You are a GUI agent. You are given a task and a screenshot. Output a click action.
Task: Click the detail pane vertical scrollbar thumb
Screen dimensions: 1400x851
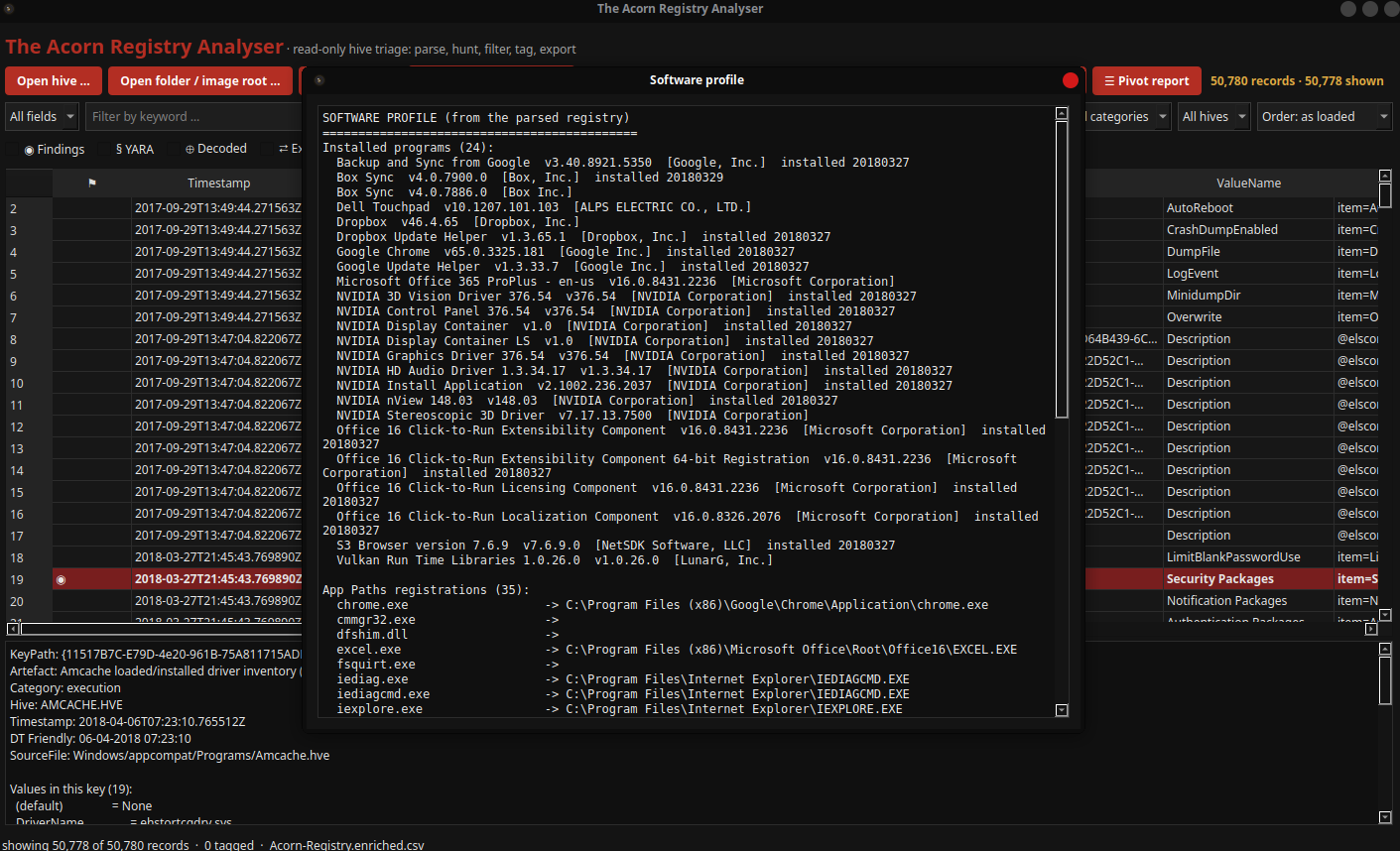pos(1385,679)
